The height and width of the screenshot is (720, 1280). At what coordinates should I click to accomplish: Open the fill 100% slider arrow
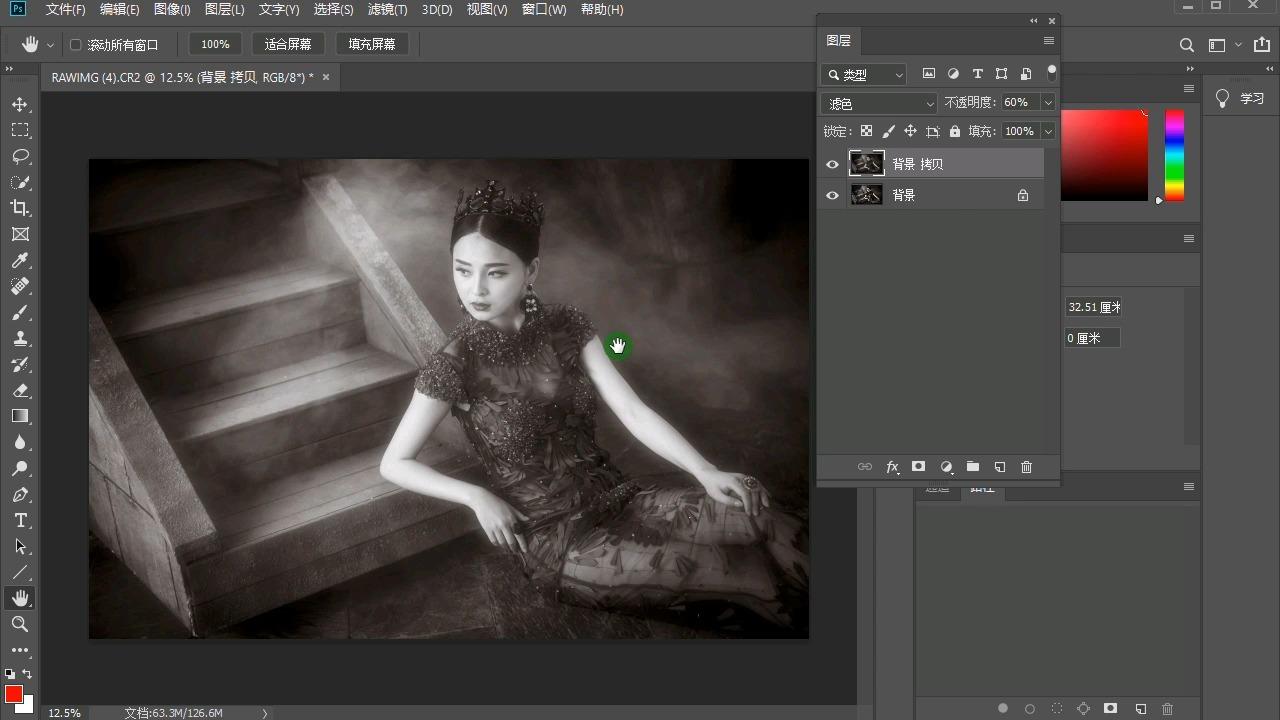coord(1048,131)
